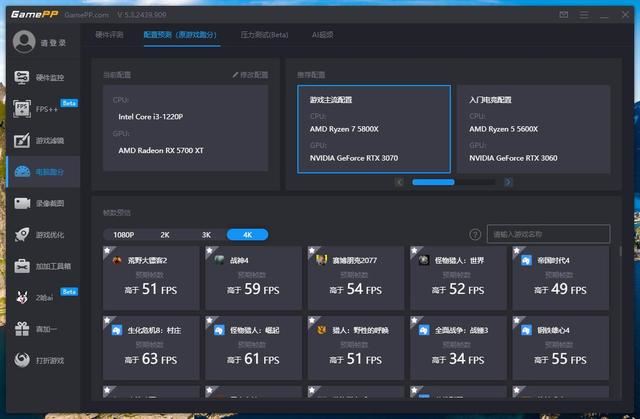
Task: Open the 51 FPS top-left game card
Action: coord(151,277)
